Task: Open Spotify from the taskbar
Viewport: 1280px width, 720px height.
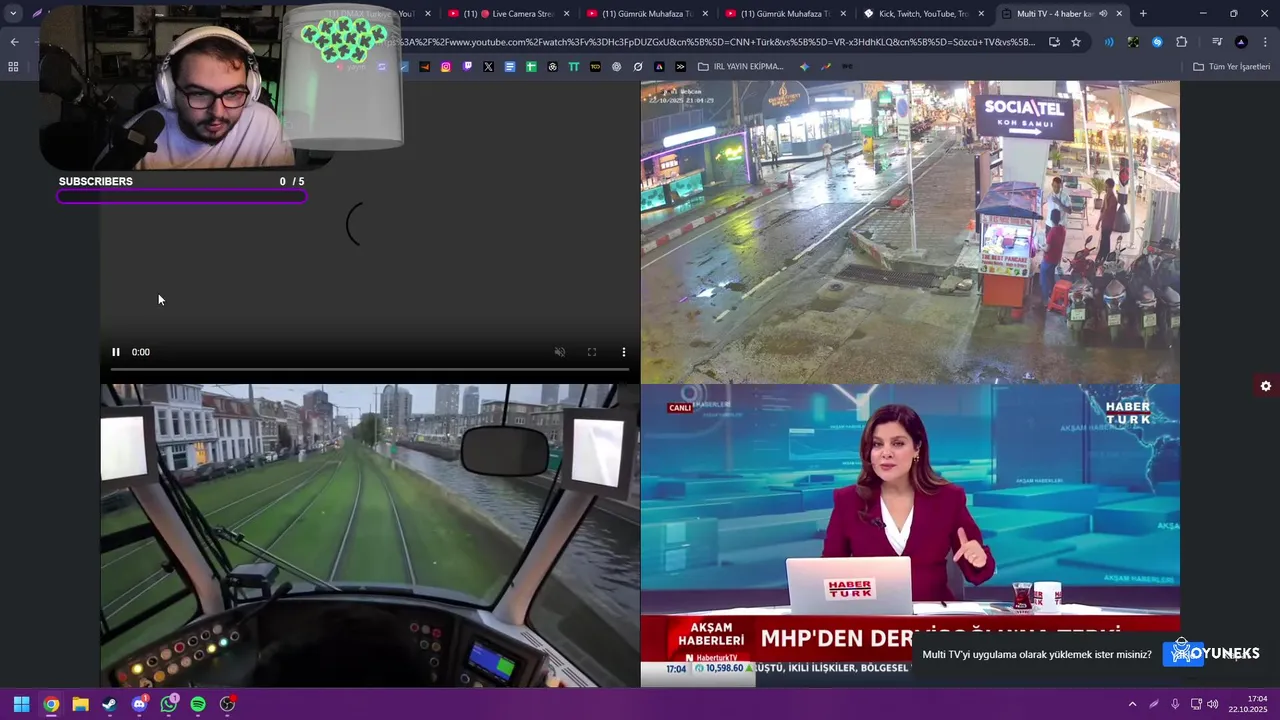Action: coord(198,704)
